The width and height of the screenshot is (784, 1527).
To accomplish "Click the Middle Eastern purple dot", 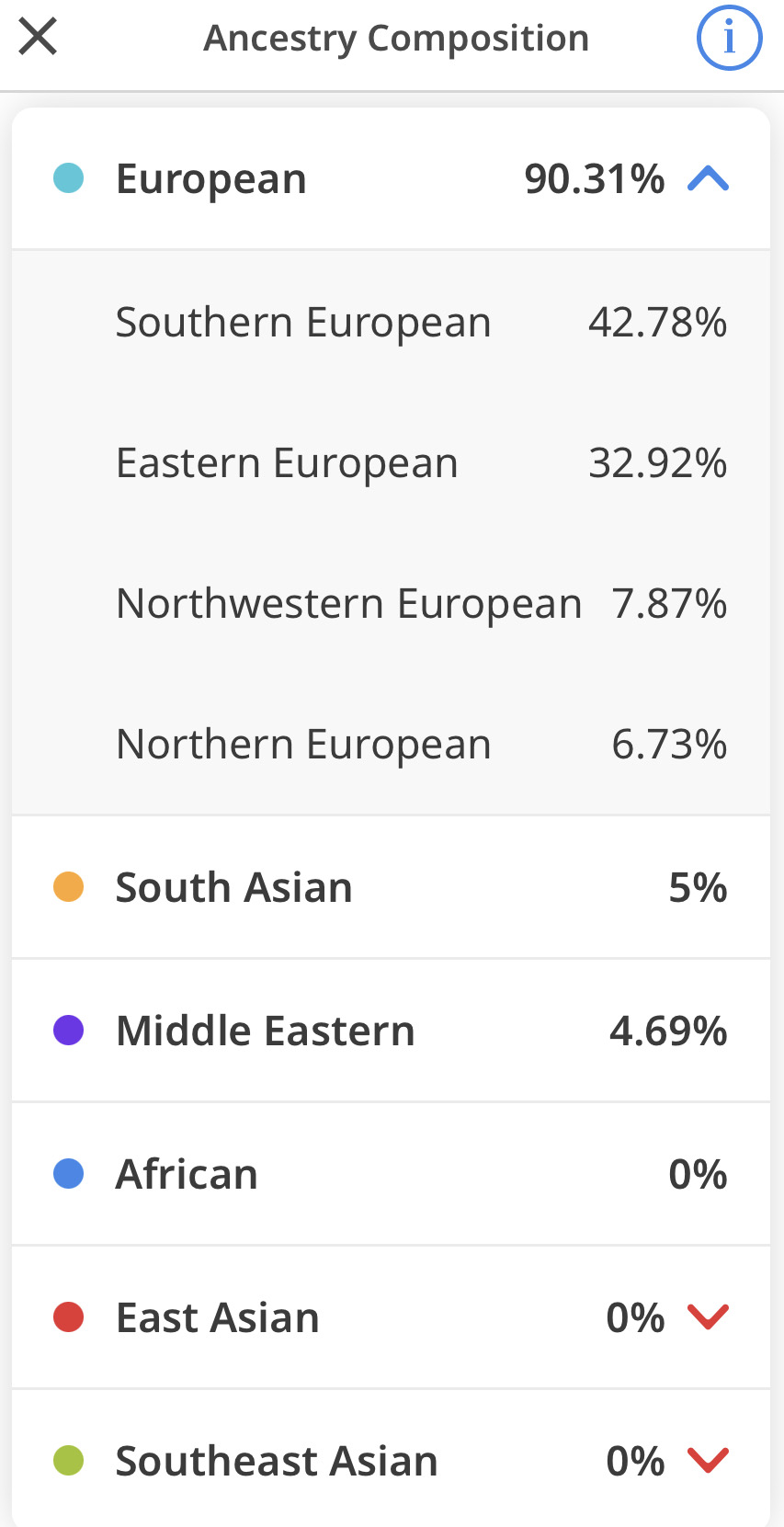I will tap(69, 1031).
